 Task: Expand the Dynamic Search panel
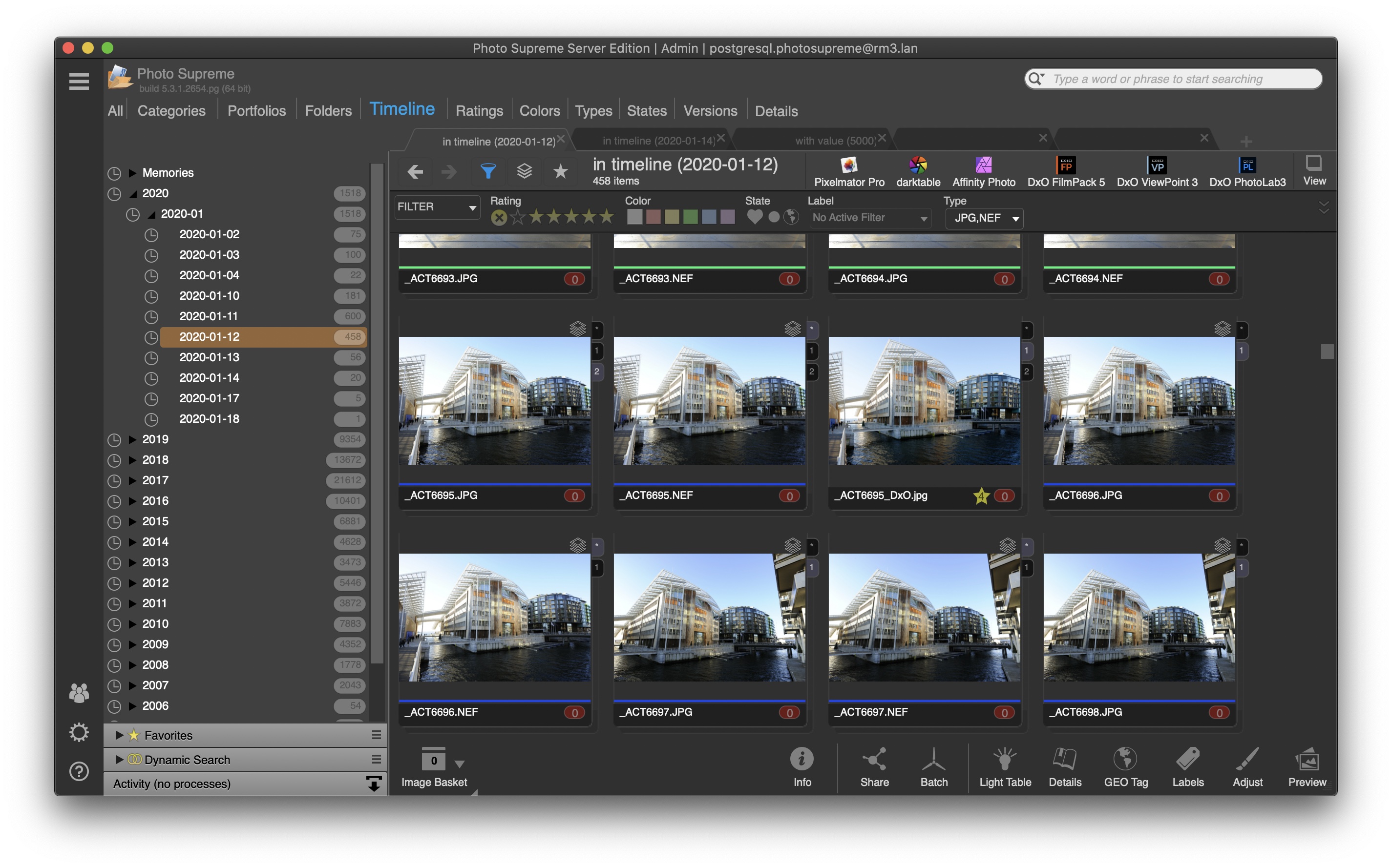pos(120,760)
